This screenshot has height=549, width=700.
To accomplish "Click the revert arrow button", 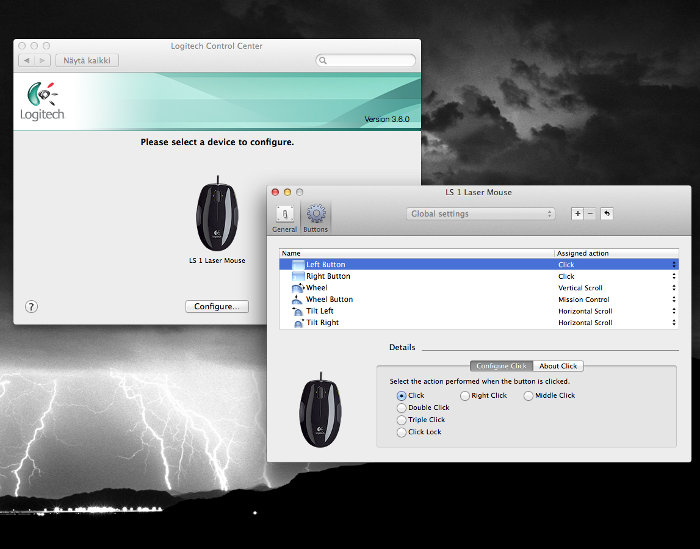I will pyautogui.click(x=607, y=214).
